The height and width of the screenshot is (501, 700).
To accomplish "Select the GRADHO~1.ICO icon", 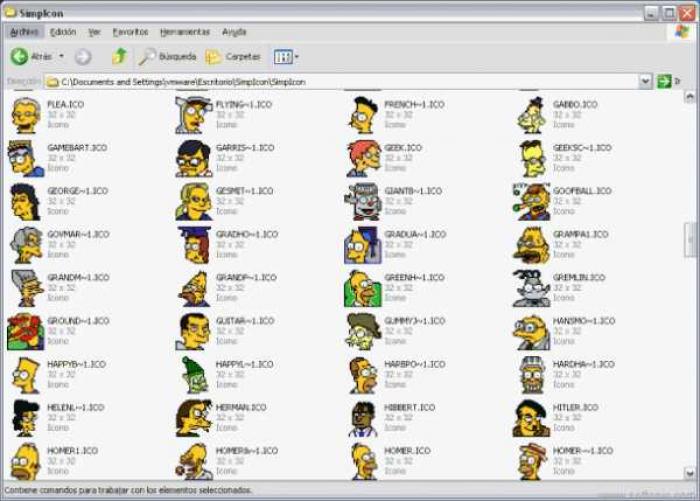I will tap(195, 245).
